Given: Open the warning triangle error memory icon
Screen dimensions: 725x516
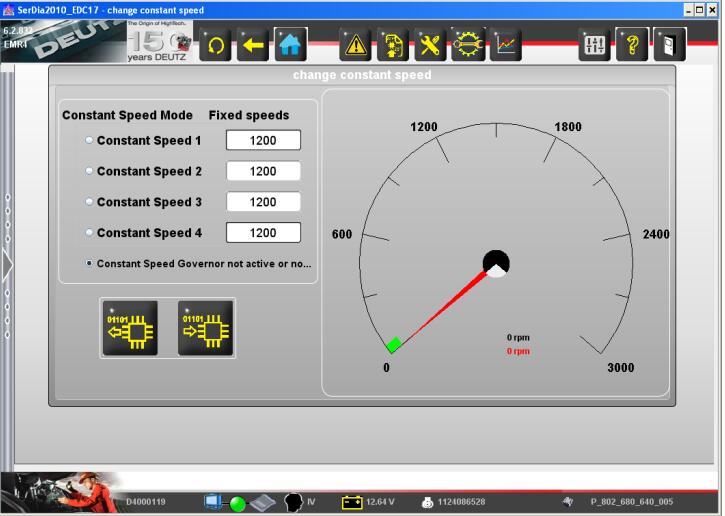Looking at the screenshot, I should click(x=355, y=45).
